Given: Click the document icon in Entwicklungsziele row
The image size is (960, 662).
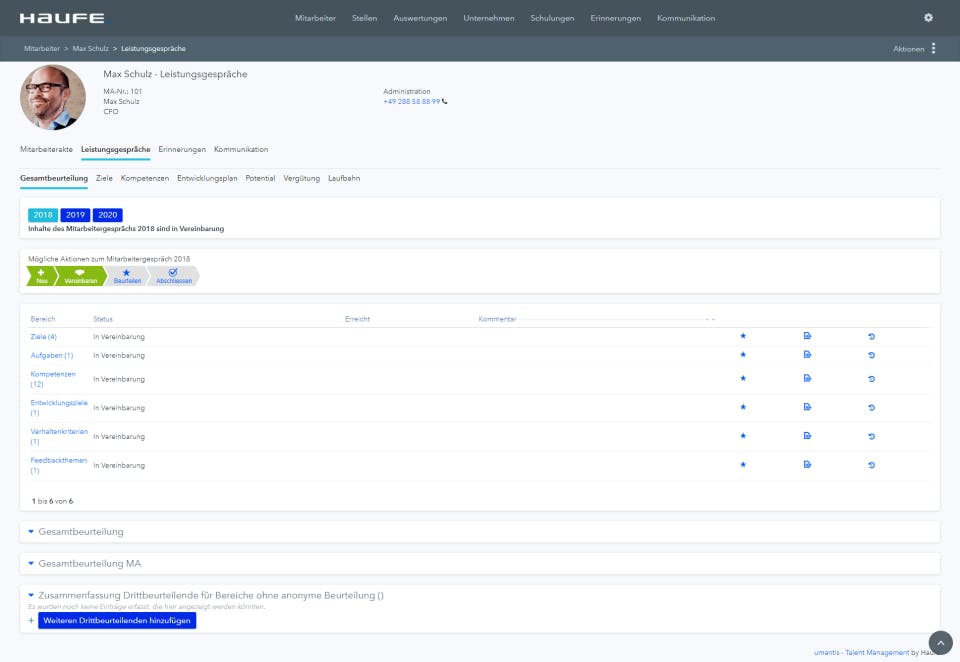Looking at the screenshot, I should (807, 407).
